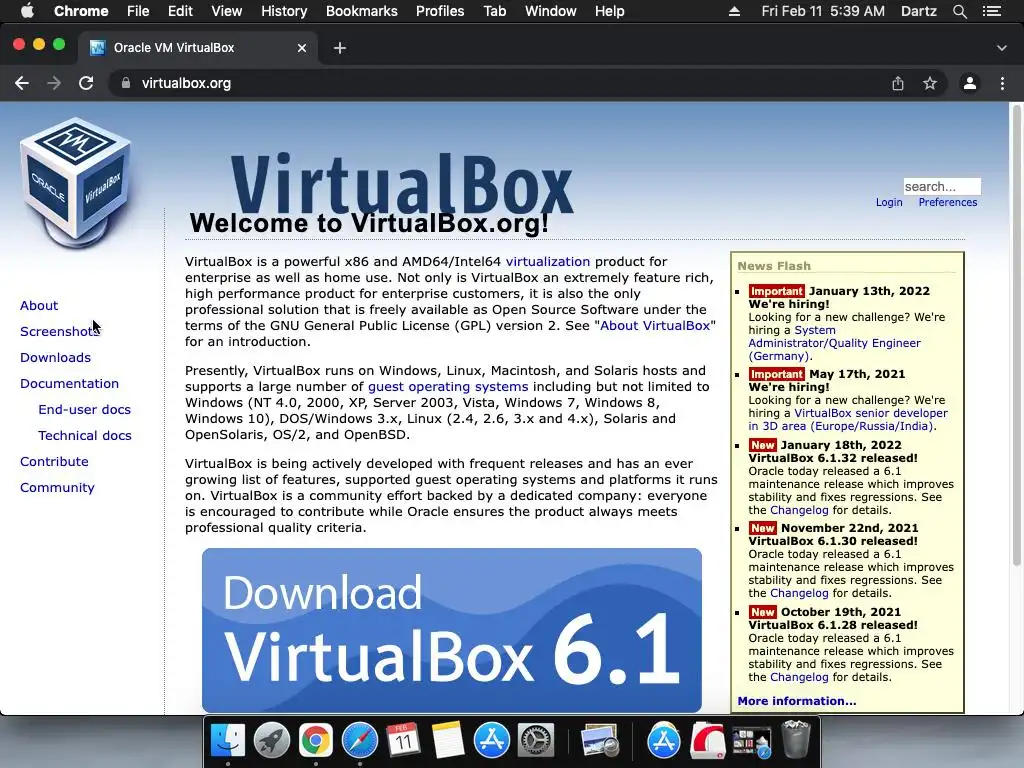Open VirtualBox senior developer job link
Viewport: 1024px width, 768px height.
[x=848, y=419]
